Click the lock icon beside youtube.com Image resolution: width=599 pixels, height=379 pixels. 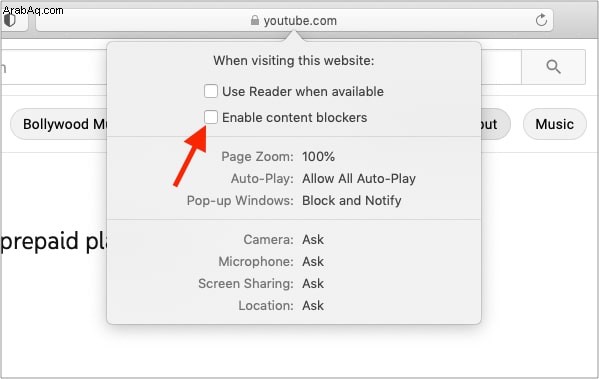pos(254,20)
